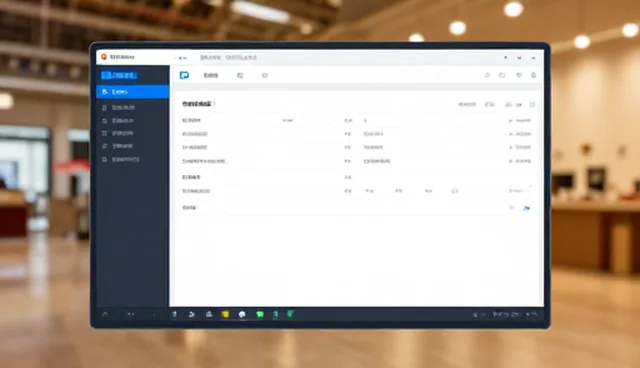Click the orange app logo in title bar
The width and height of the screenshot is (640, 368).
[x=104, y=57]
